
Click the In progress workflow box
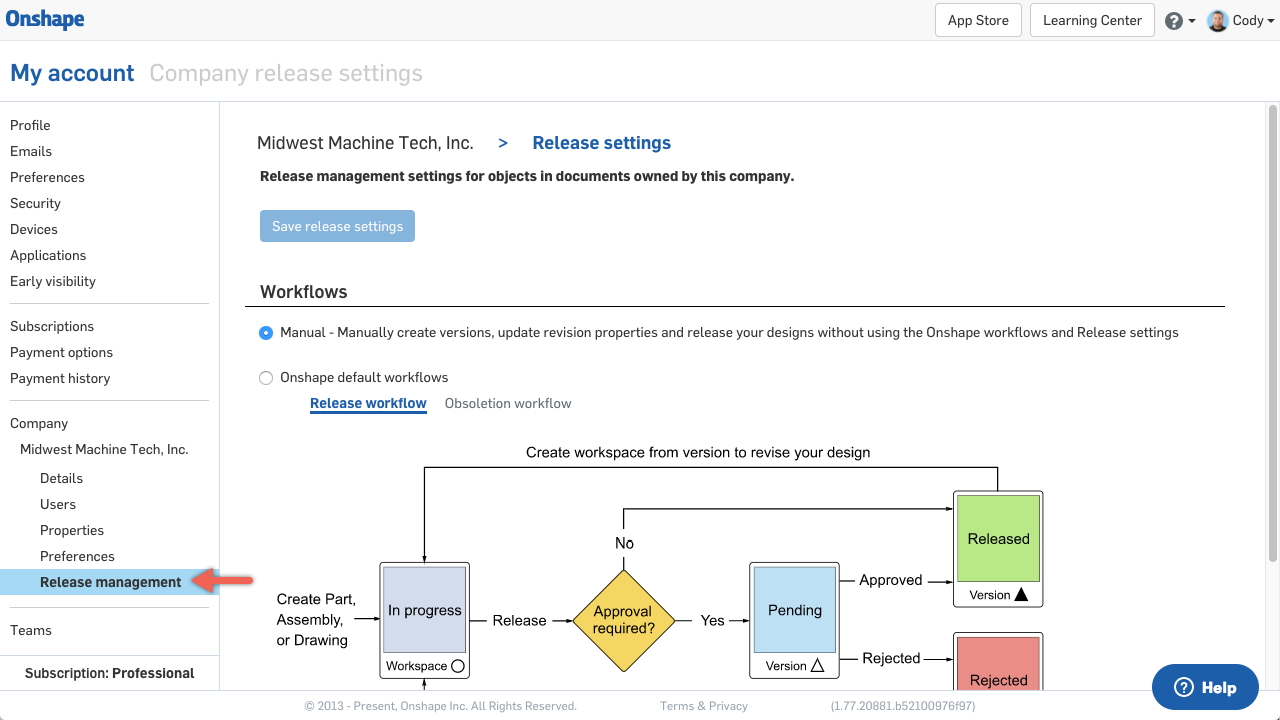coord(425,619)
